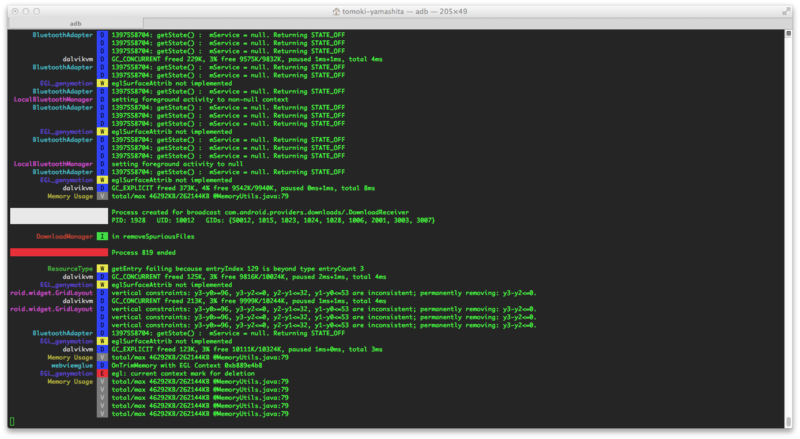The width and height of the screenshot is (800, 439).
Task: Click the 'egl: current context mark for deletion' line
Action: (x=183, y=374)
